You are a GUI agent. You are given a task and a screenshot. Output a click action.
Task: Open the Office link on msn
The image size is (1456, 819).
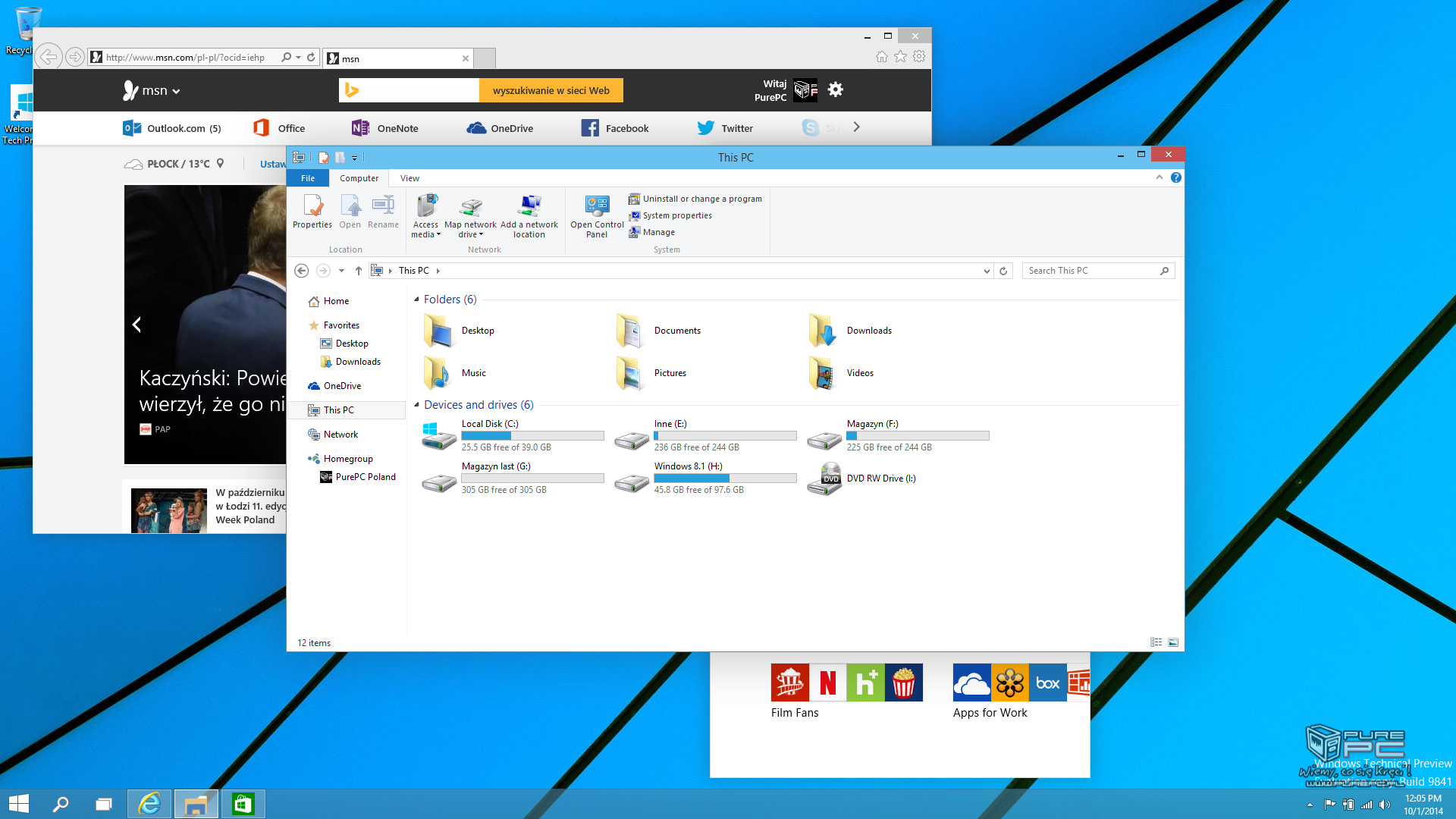coord(279,128)
